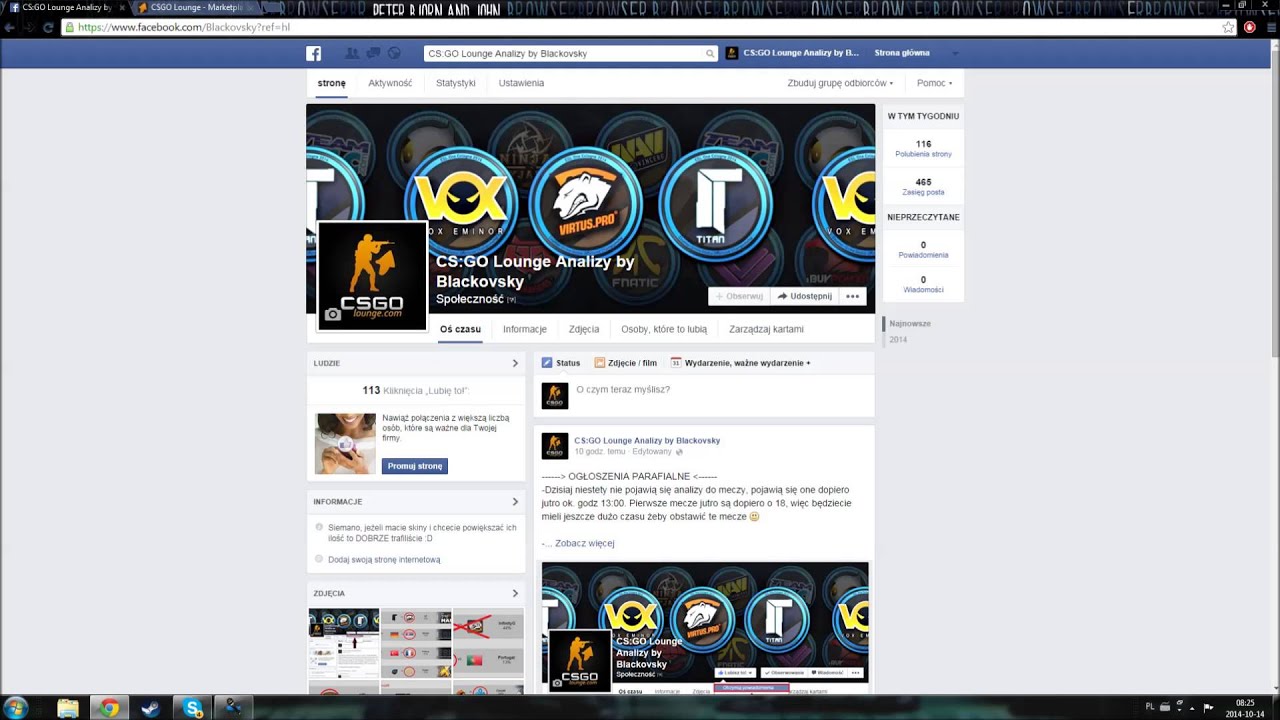1280x720 pixels.
Task: Open CS:GO Lounge Analizy profile in header
Action: click(x=792, y=53)
